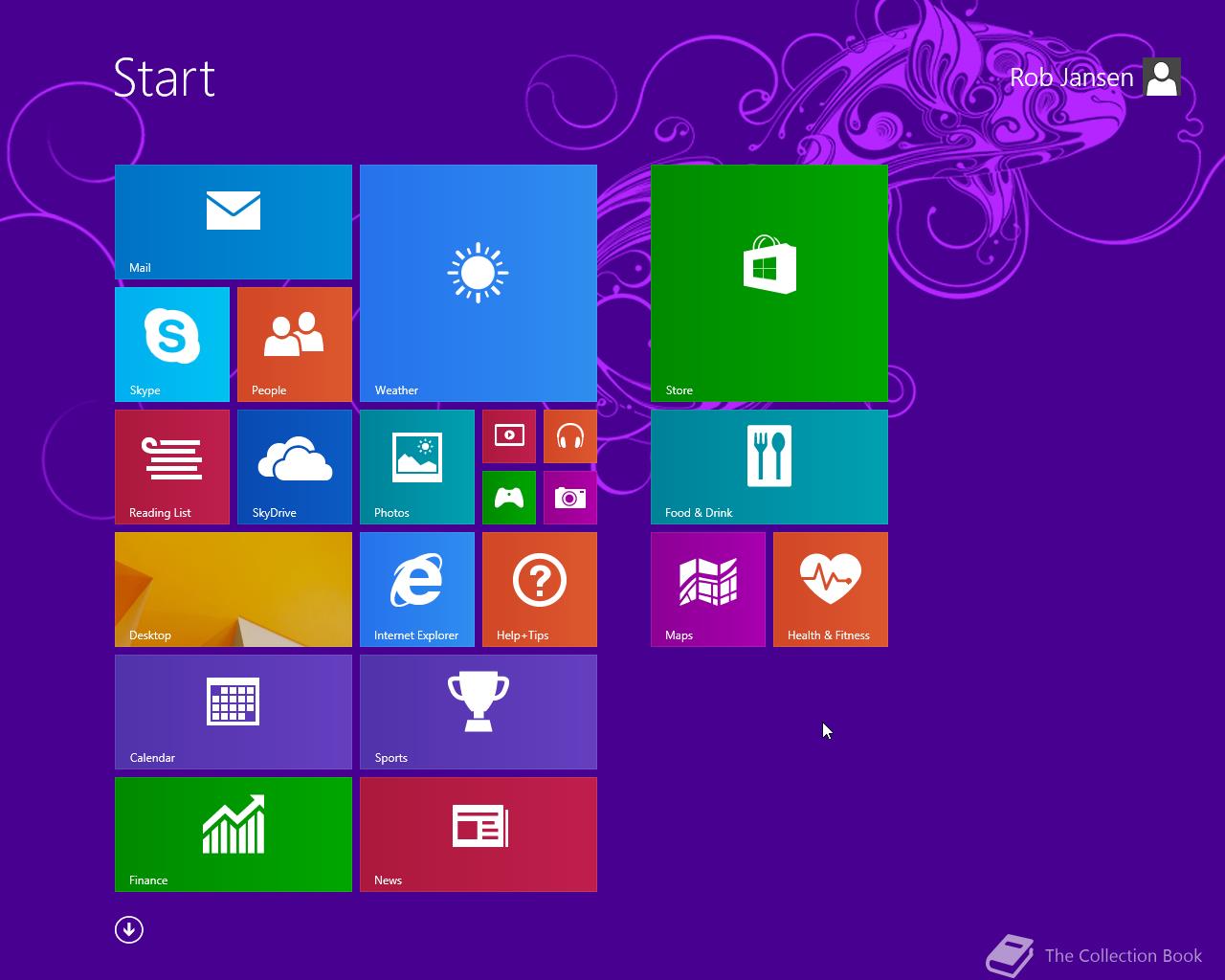1225x980 pixels.
Task: Open the People tile
Action: [x=295, y=345]
